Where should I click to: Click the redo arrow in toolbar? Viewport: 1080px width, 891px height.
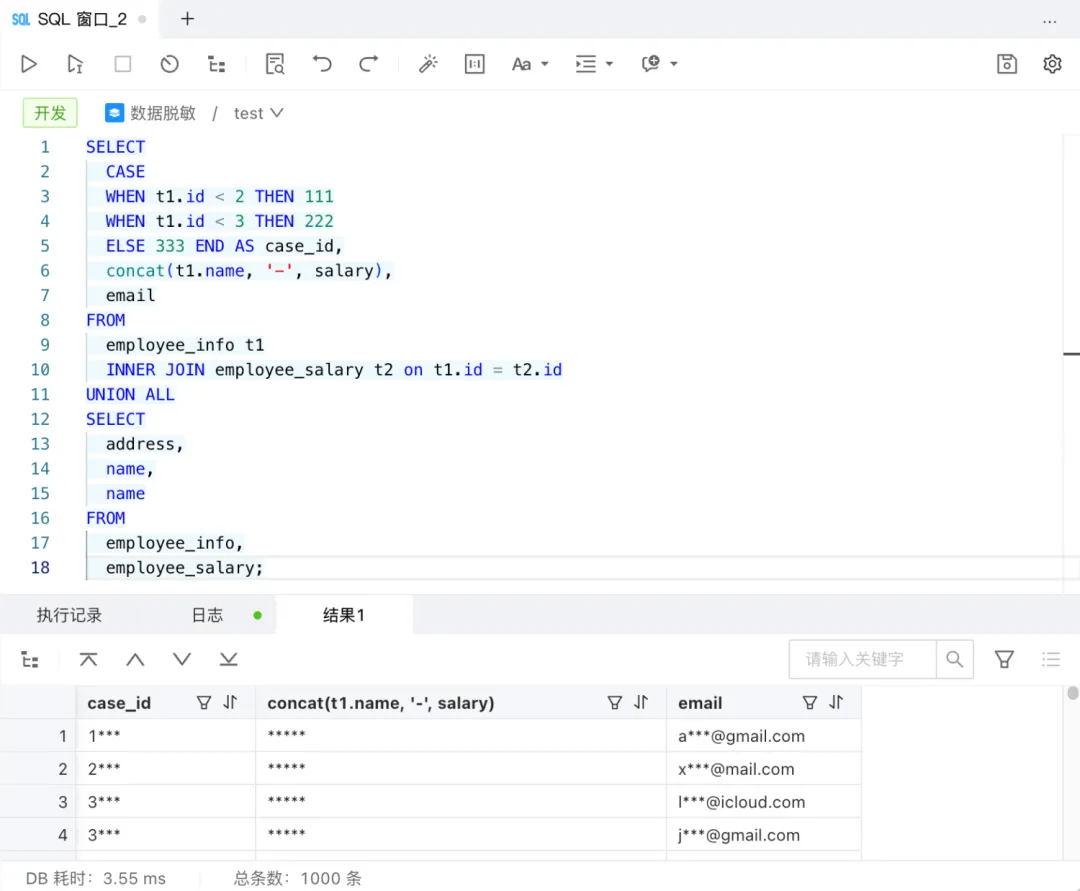pos(368,64)
